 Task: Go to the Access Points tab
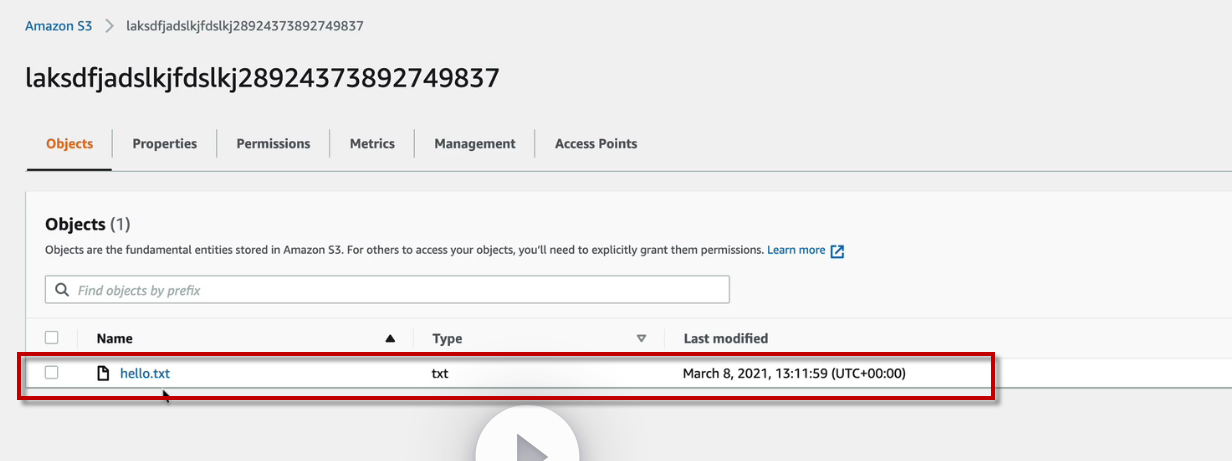596,144
